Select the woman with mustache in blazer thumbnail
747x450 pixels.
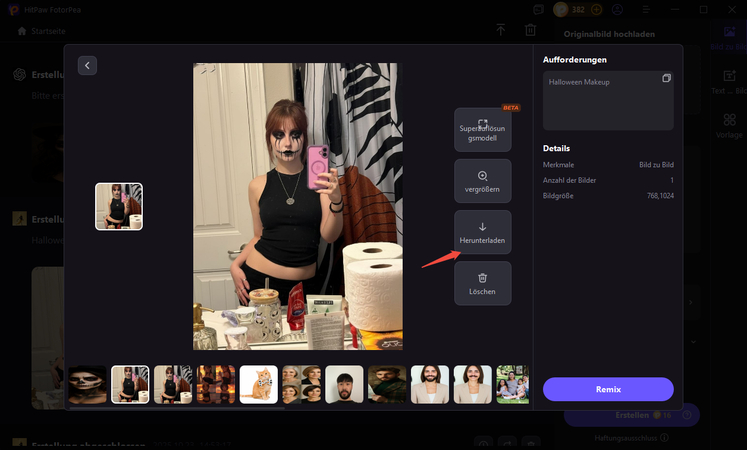473,384
